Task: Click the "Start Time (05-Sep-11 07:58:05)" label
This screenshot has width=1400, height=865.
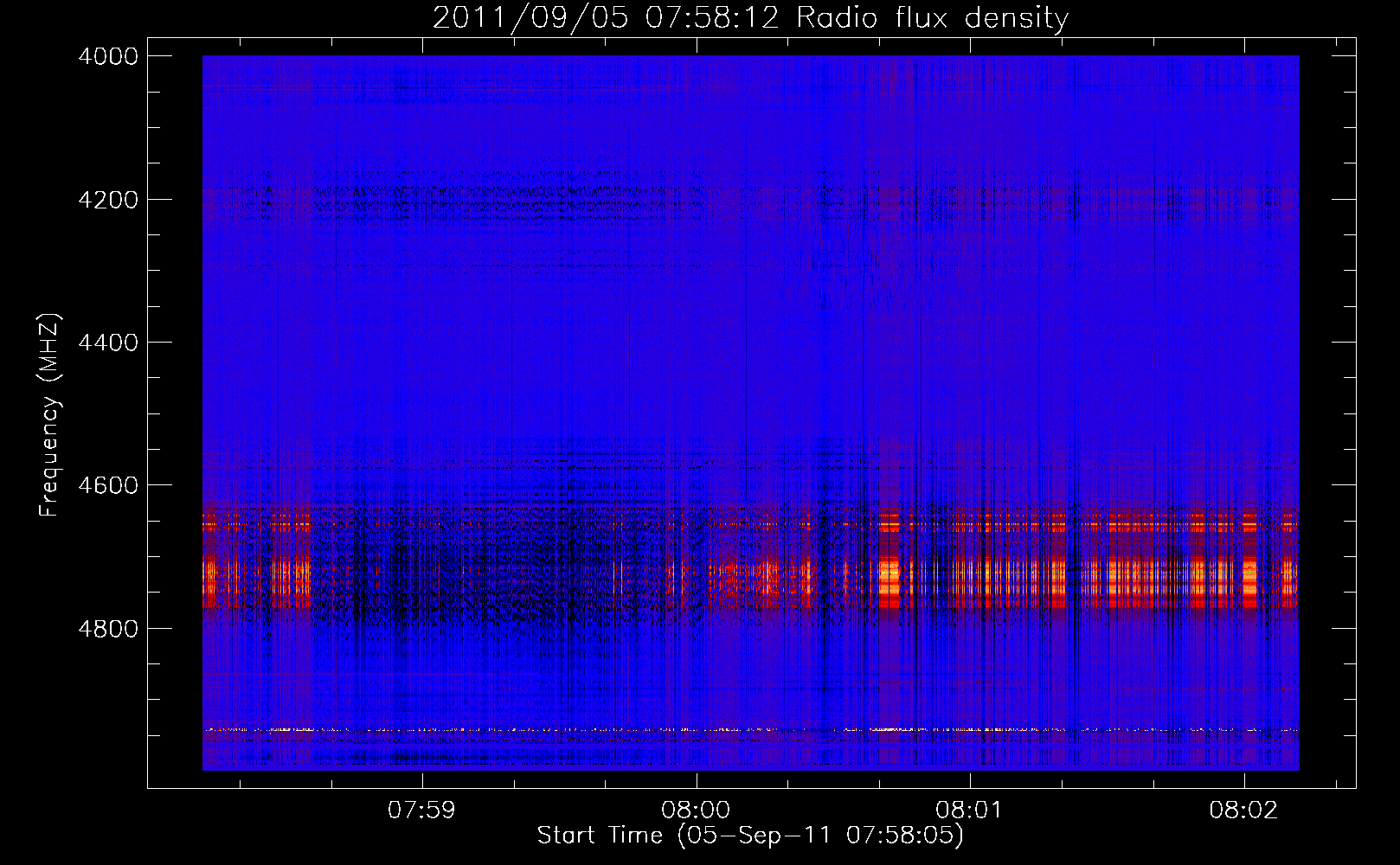Action: 750,836
